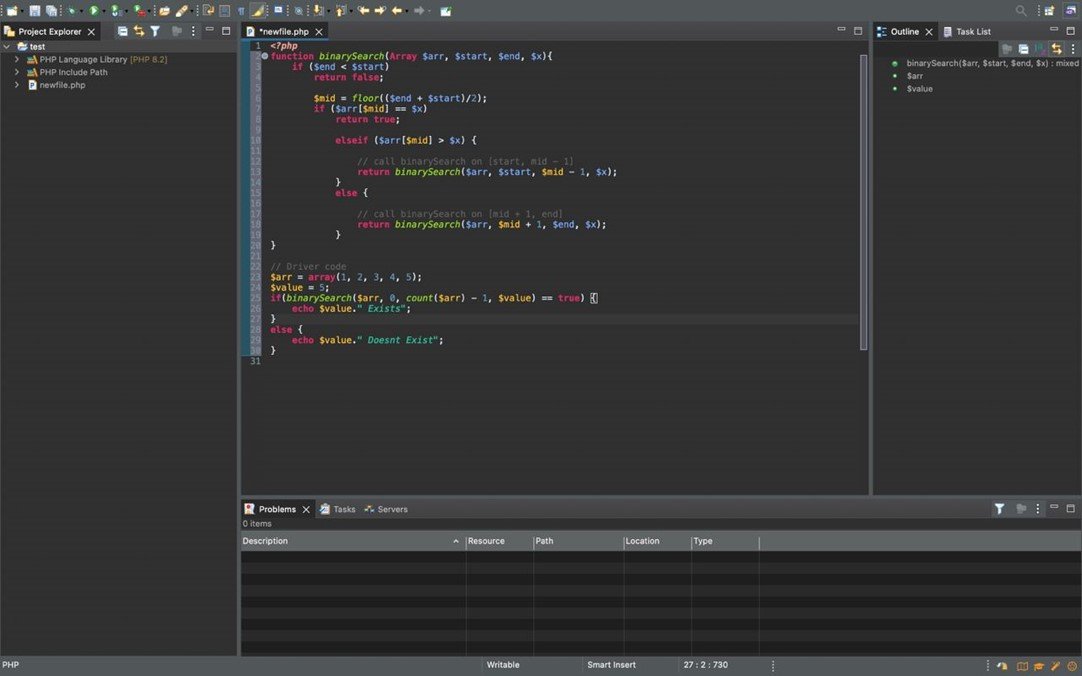Open the Debug configurations dropdown arrow
The image size is (1082, 676).
(x=81, y=11)
